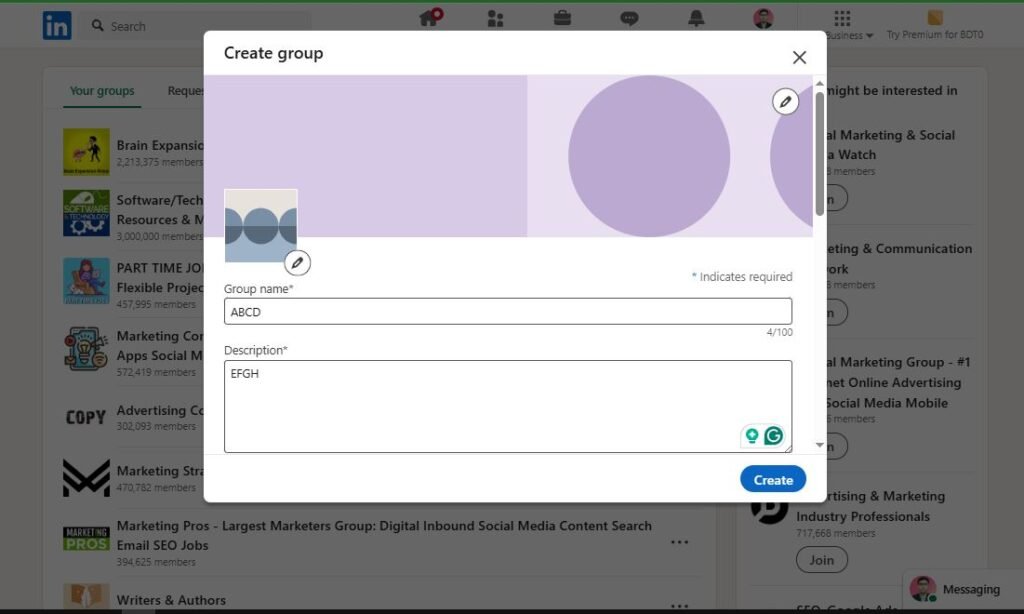This screenshot has height=614, width=1024.
Task: Open the COPY Advertising group logo
Action: pyautogui.click(x=86, y=417)
